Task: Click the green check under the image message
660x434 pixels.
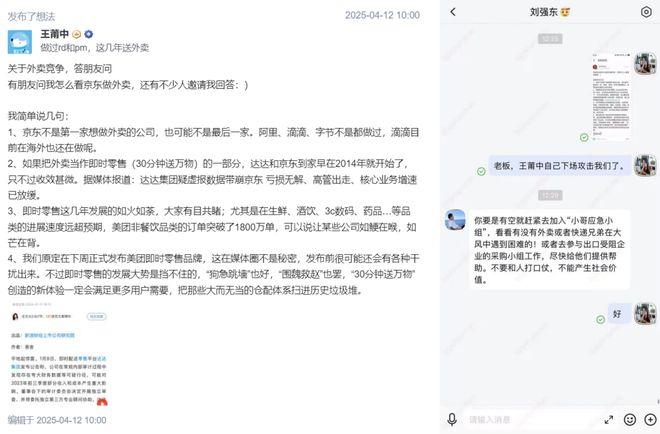Action: click(584, 137)
